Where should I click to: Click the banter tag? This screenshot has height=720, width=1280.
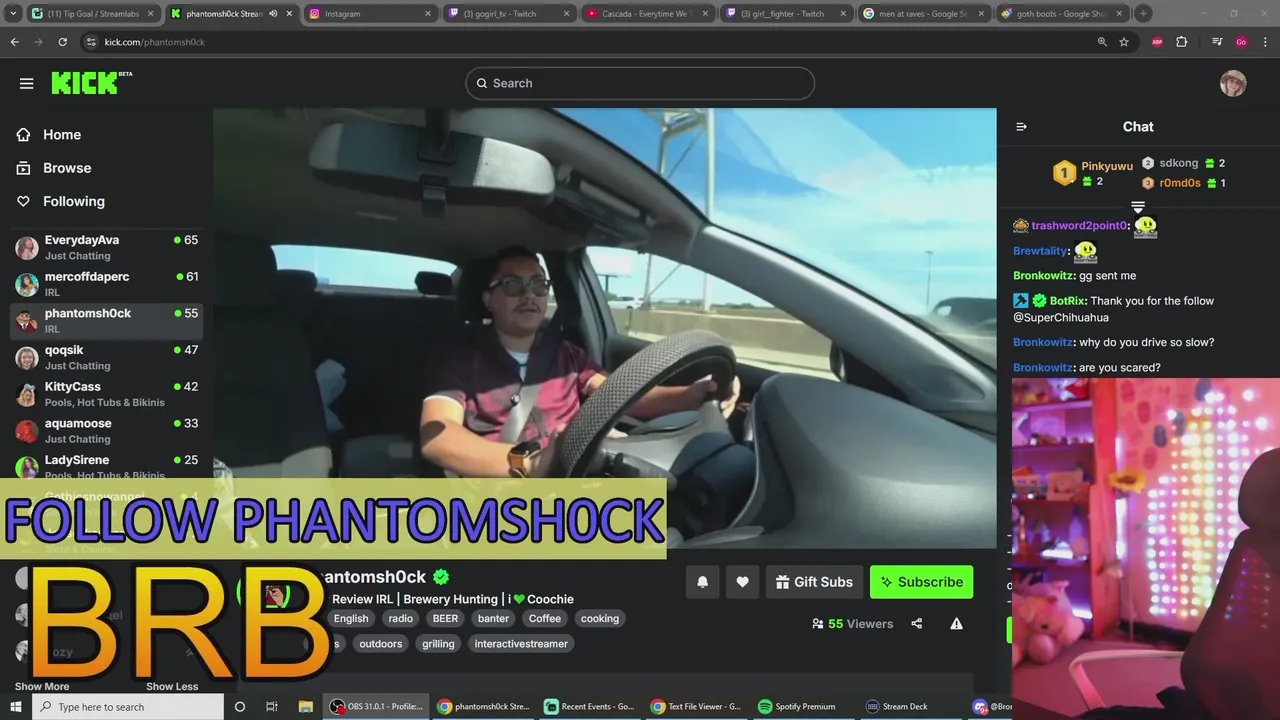pos(494,619)
